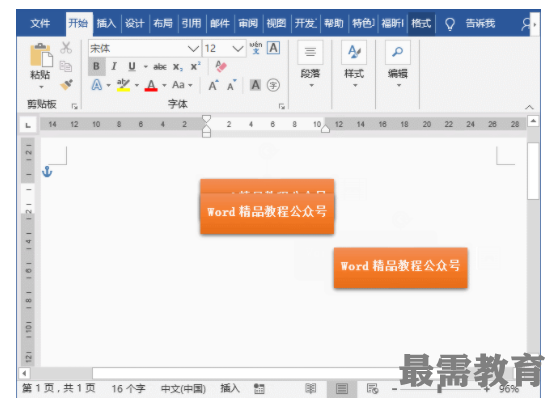Viewport: 551px width, 410px height.
Task: Toggle Underline formatting
Action: (132, 66)
